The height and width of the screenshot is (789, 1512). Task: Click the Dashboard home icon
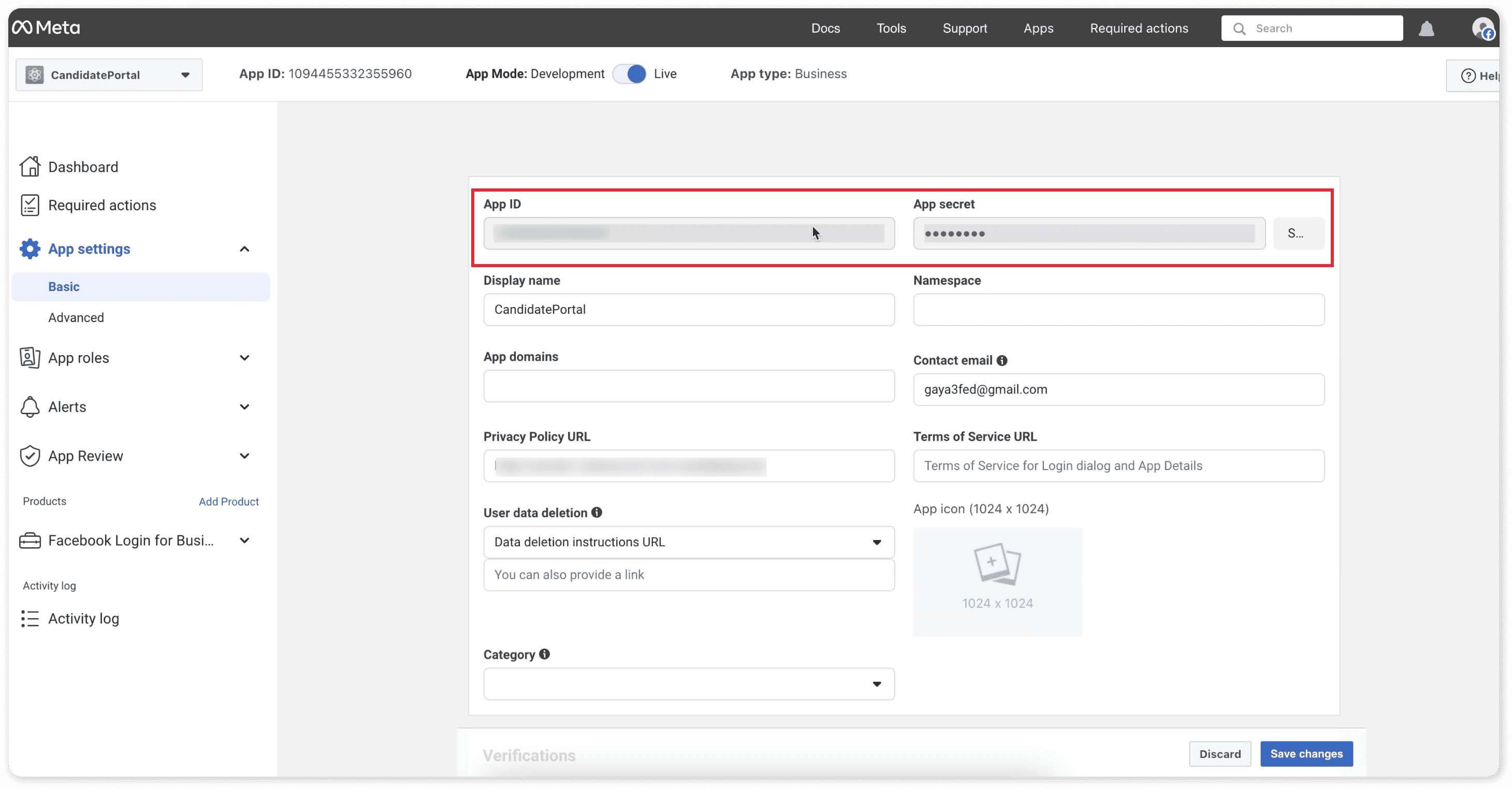pyautogui.click(x=30, y=167)
